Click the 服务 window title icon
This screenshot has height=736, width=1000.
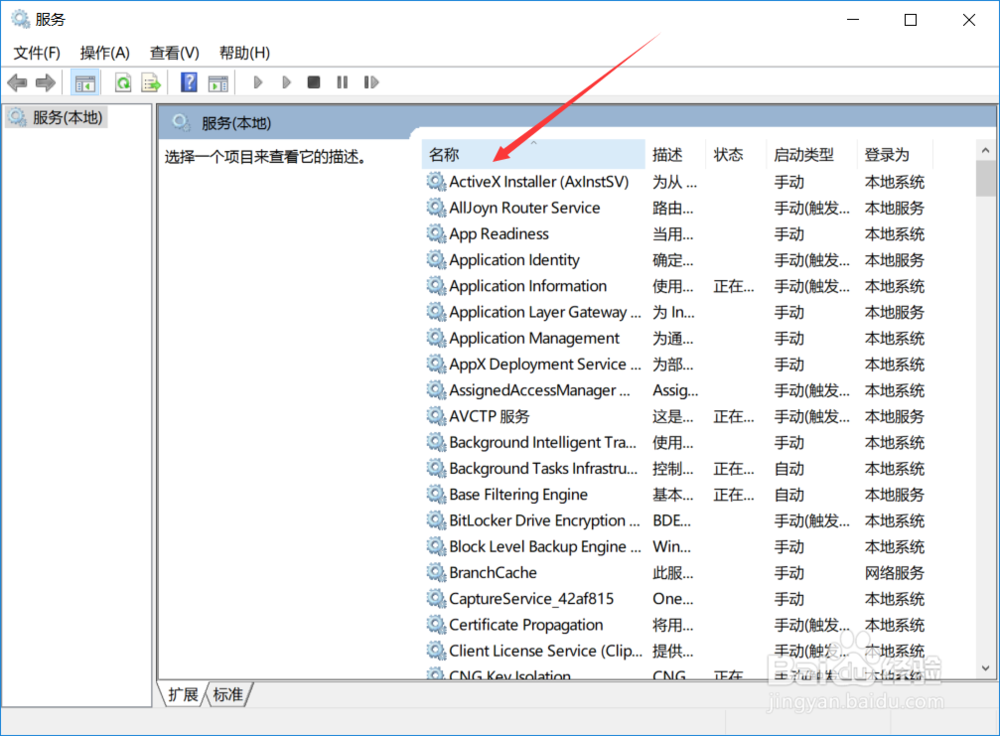(20, 19)
